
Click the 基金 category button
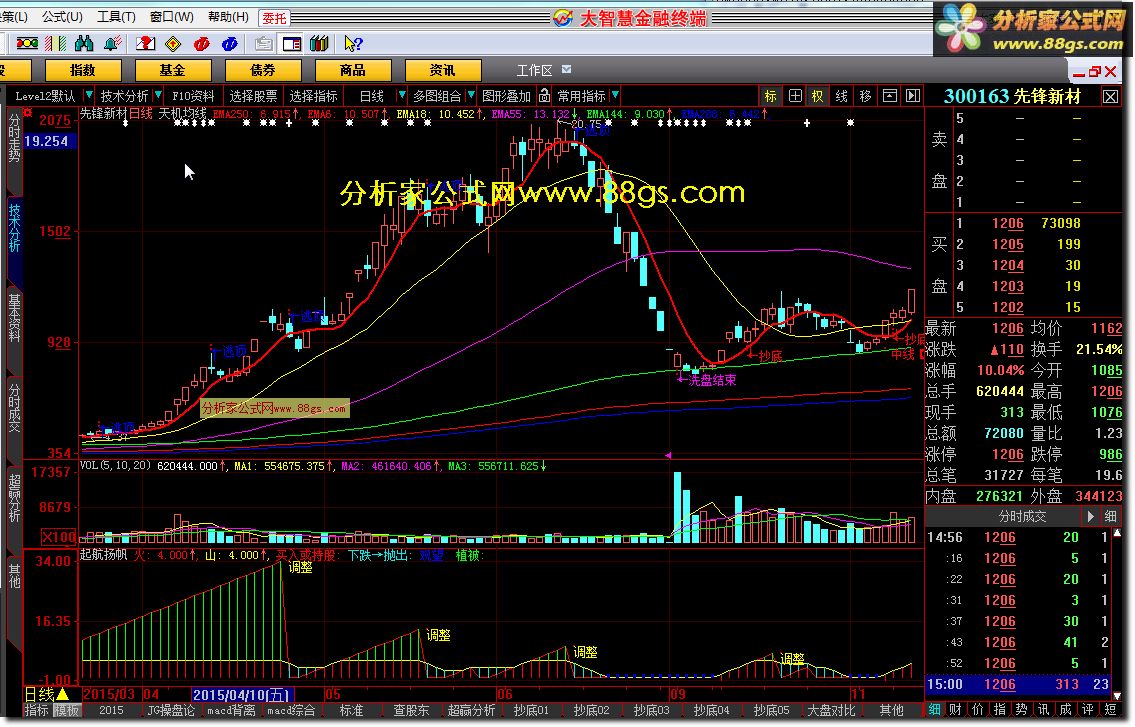[x=172, y=70]
